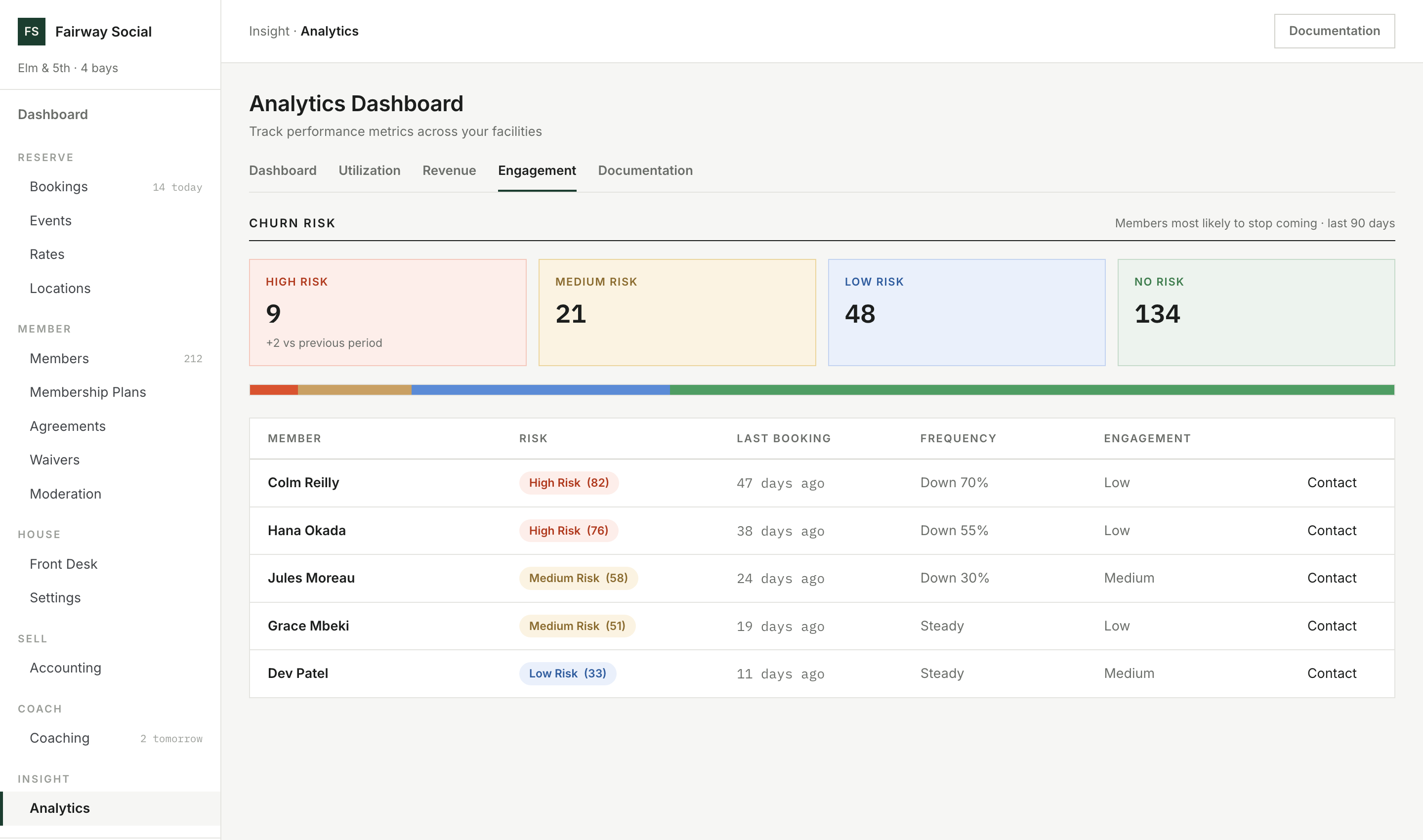Viewport: 1423px width, 840px height.
Task: Switch to the Revenue tab
Action: (x=449, y=170)
